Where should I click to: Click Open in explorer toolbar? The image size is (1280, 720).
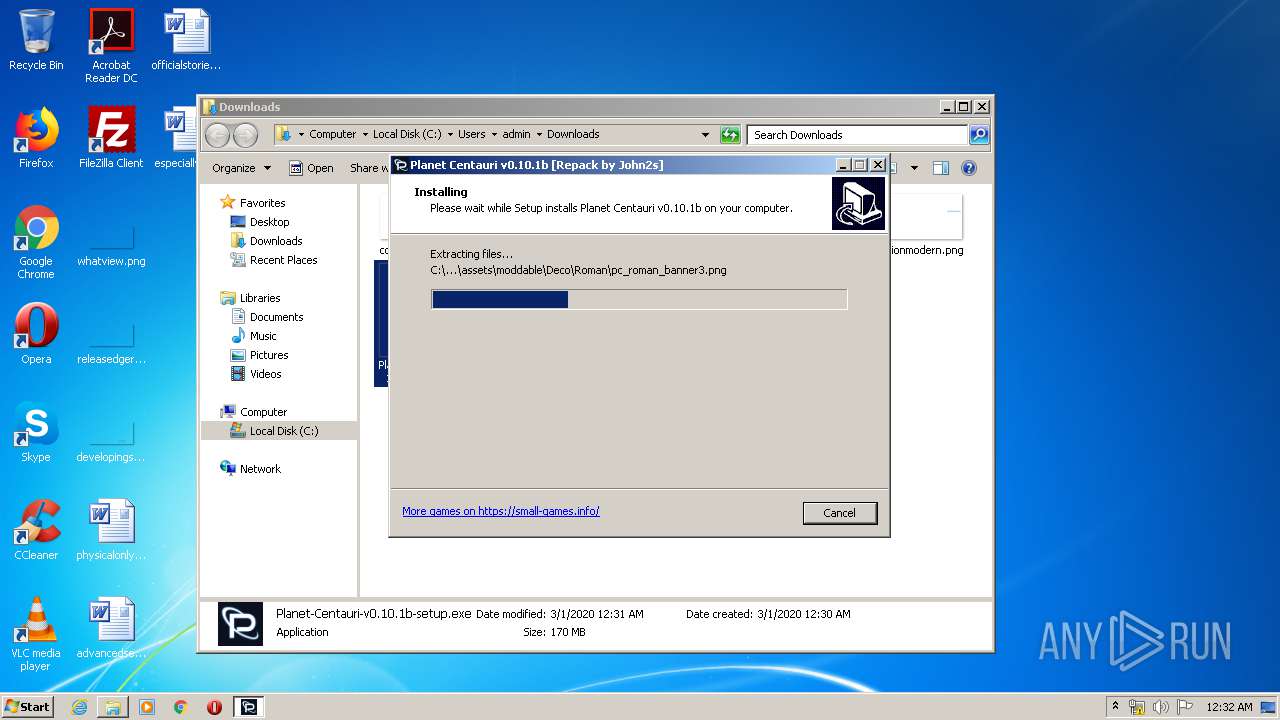pos(311,168)
